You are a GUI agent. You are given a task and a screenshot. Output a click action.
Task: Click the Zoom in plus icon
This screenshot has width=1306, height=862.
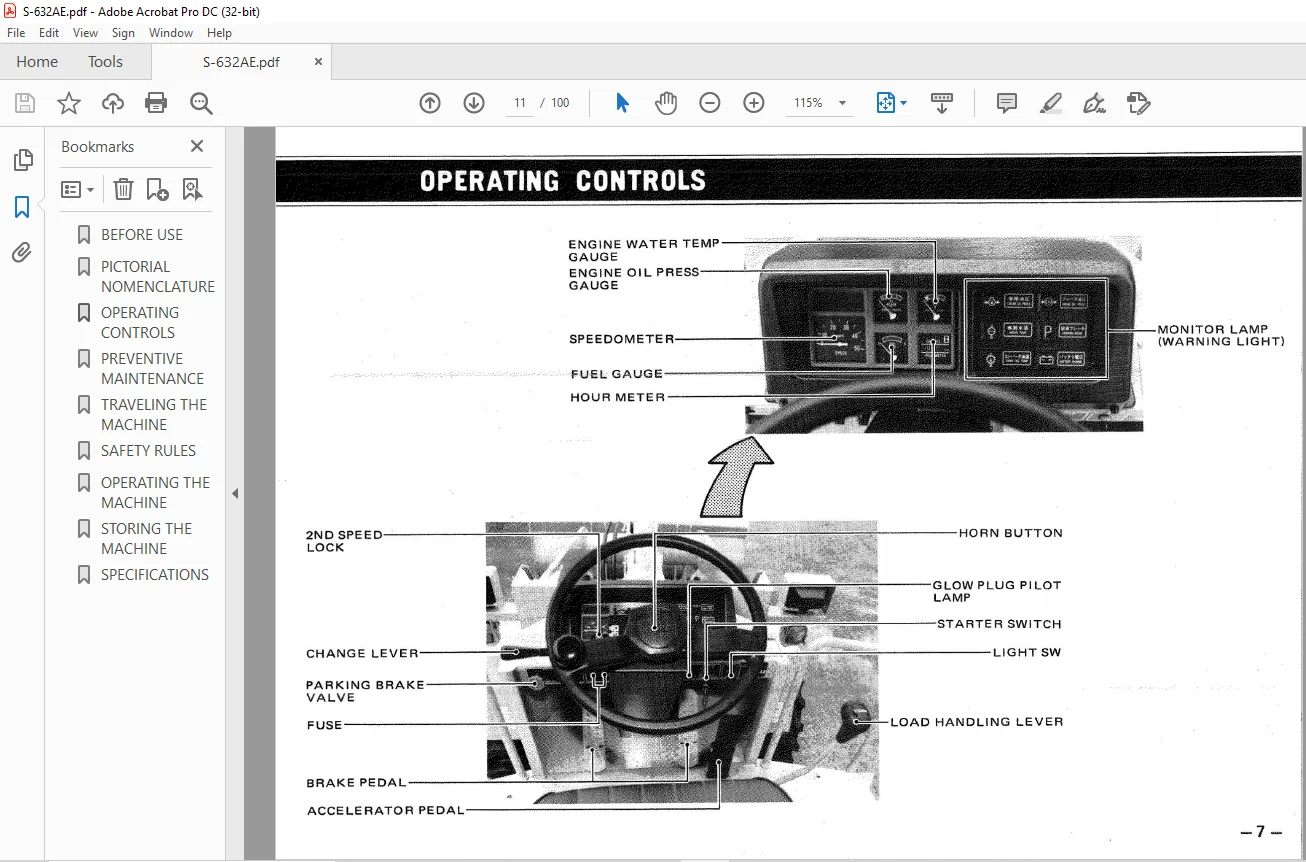754,103
